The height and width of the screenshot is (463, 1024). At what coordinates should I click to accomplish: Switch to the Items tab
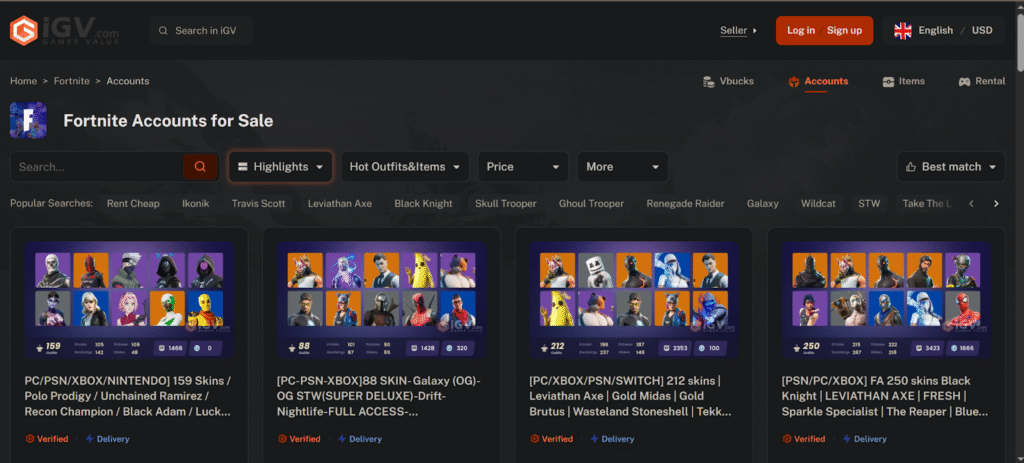(903, 82)
